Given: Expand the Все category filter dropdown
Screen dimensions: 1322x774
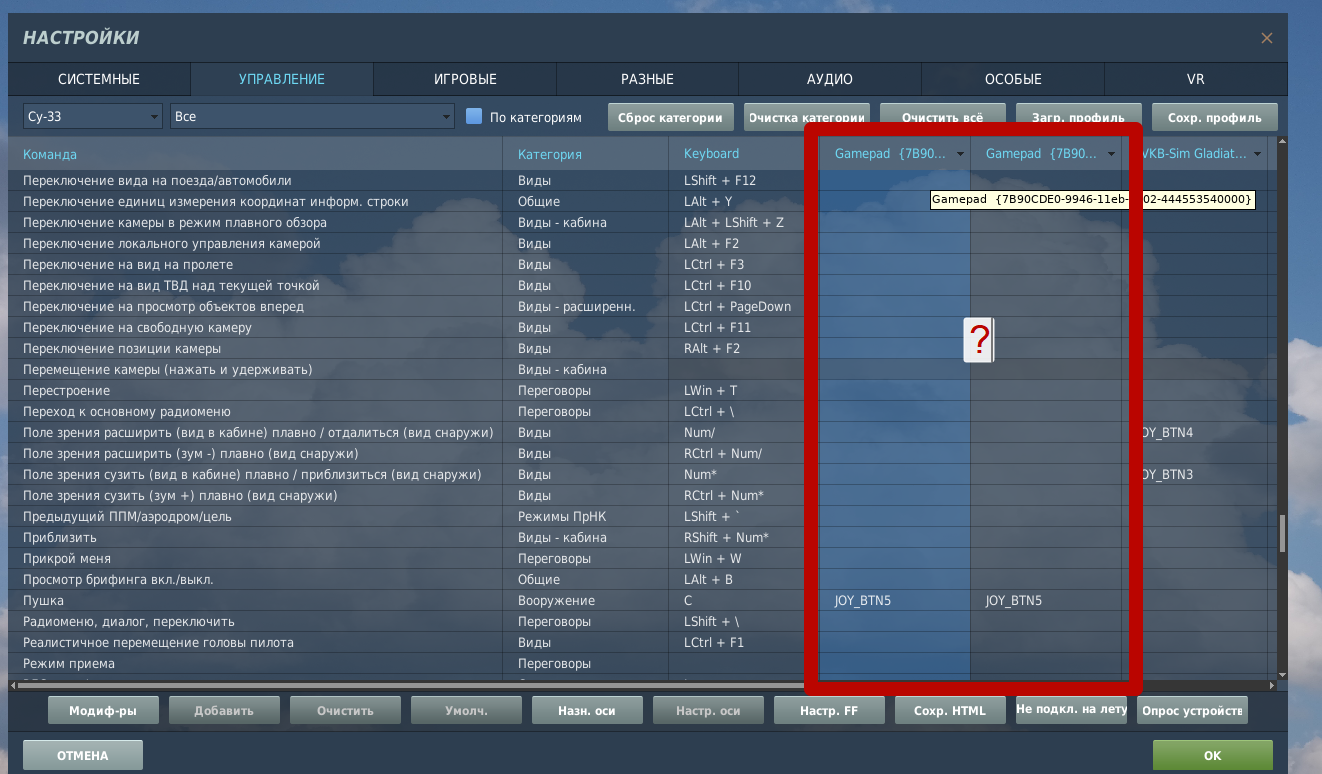Looking at the screenshot, I should [x=312, y=116].
